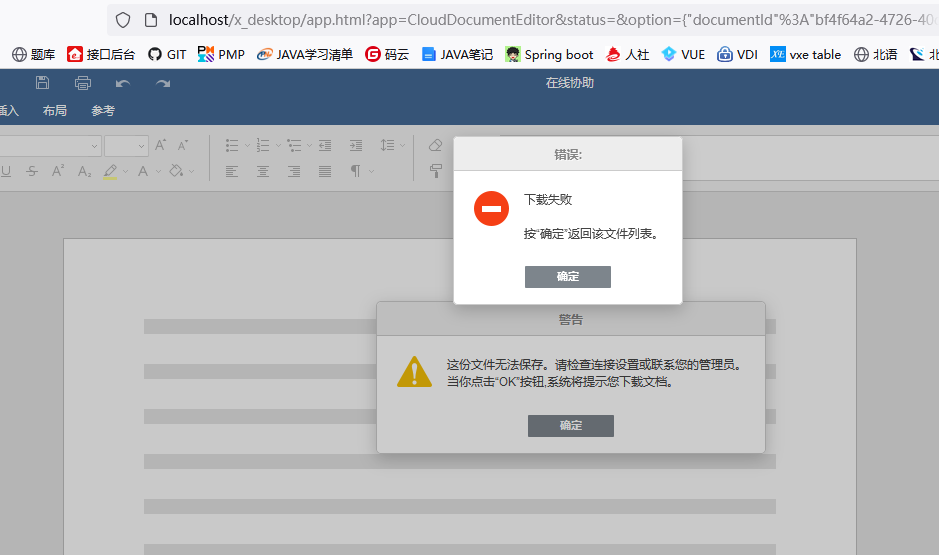Click the Print icon in header
The image size is (939, 555).
(x=83, y=83)
